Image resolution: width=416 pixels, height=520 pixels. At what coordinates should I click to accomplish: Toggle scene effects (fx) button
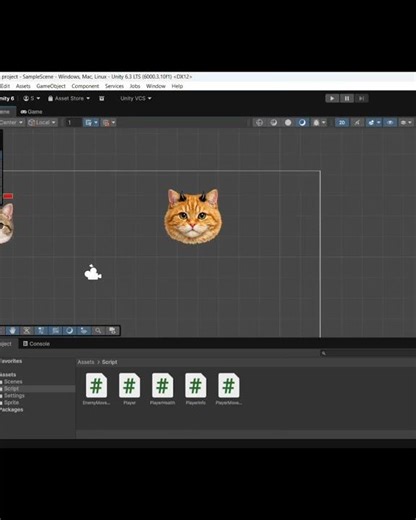pos(371,123)
